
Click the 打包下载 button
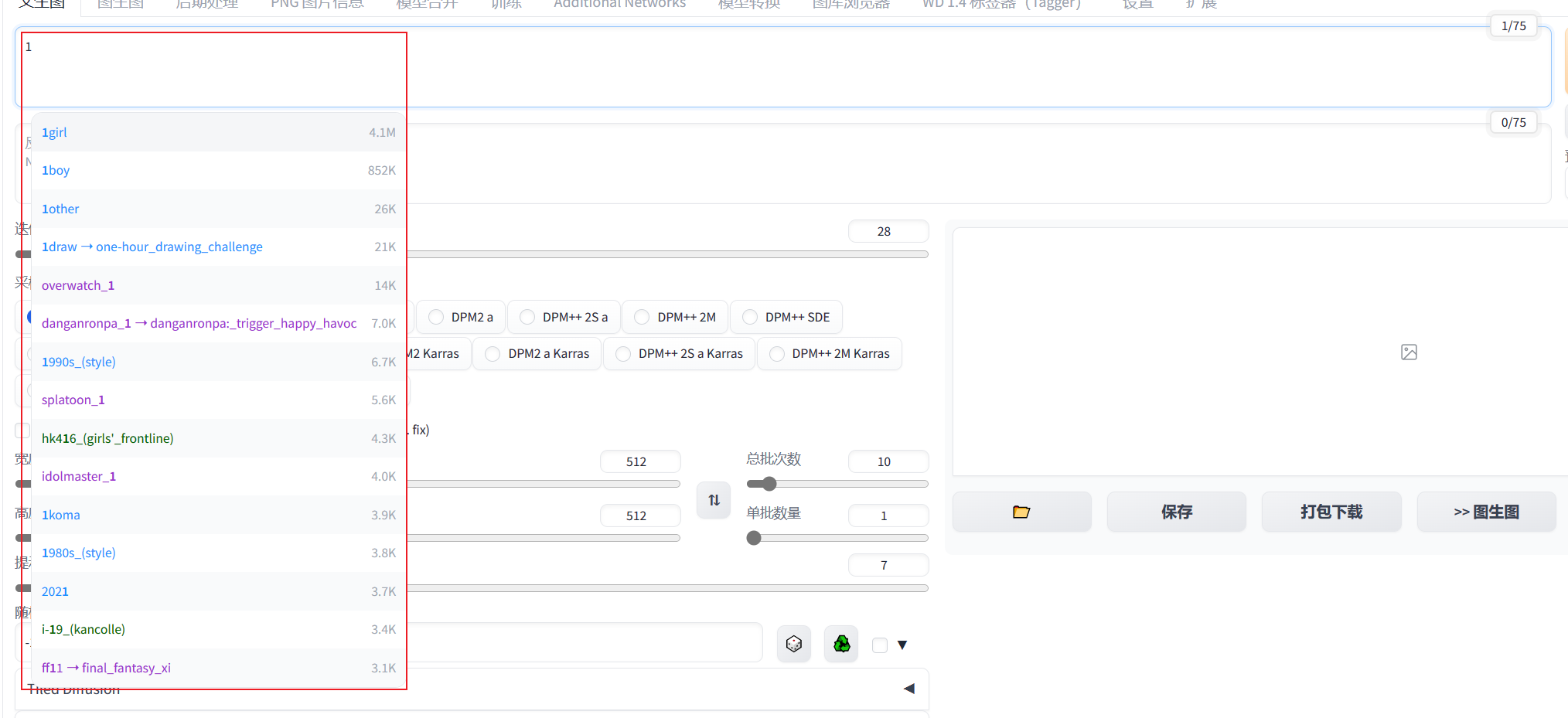click(x=1331, y=512)
